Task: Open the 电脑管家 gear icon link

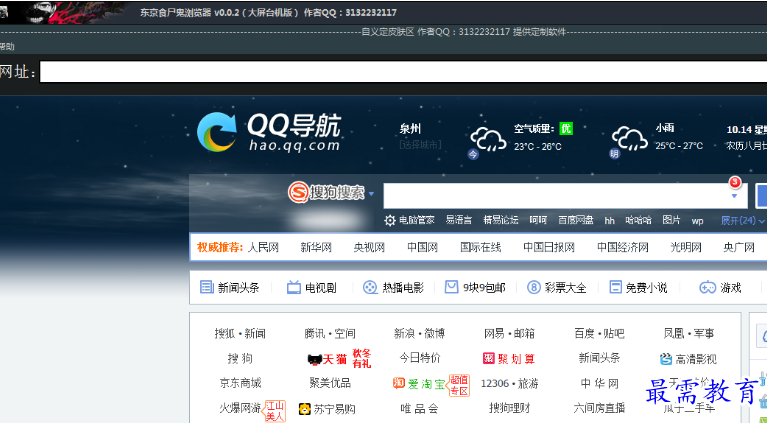Action: click(x=390, y=221)
